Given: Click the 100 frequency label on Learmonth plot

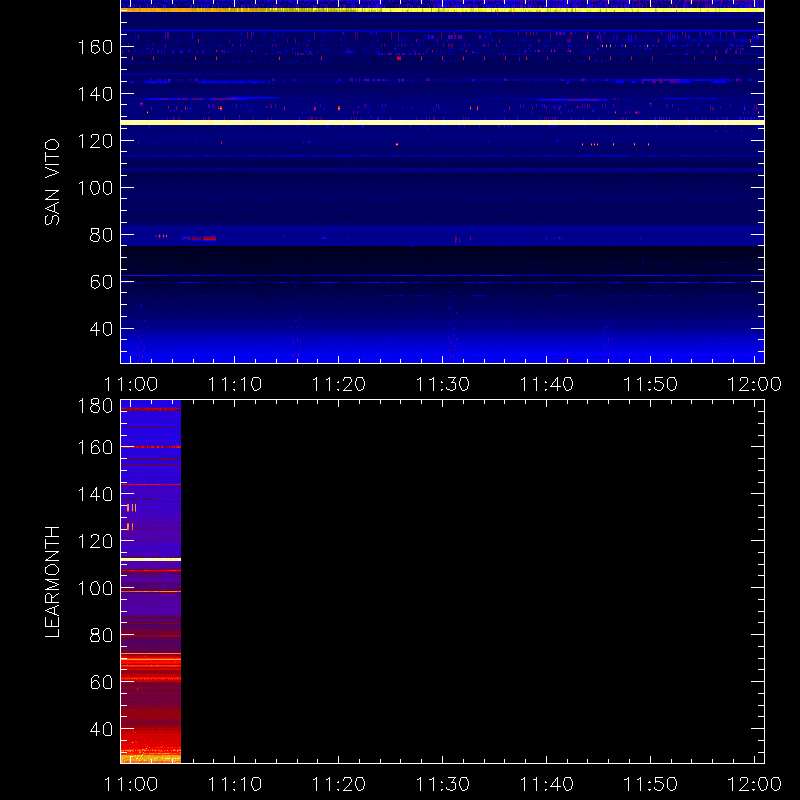Looking at the screenshot, I should [95, 588].
